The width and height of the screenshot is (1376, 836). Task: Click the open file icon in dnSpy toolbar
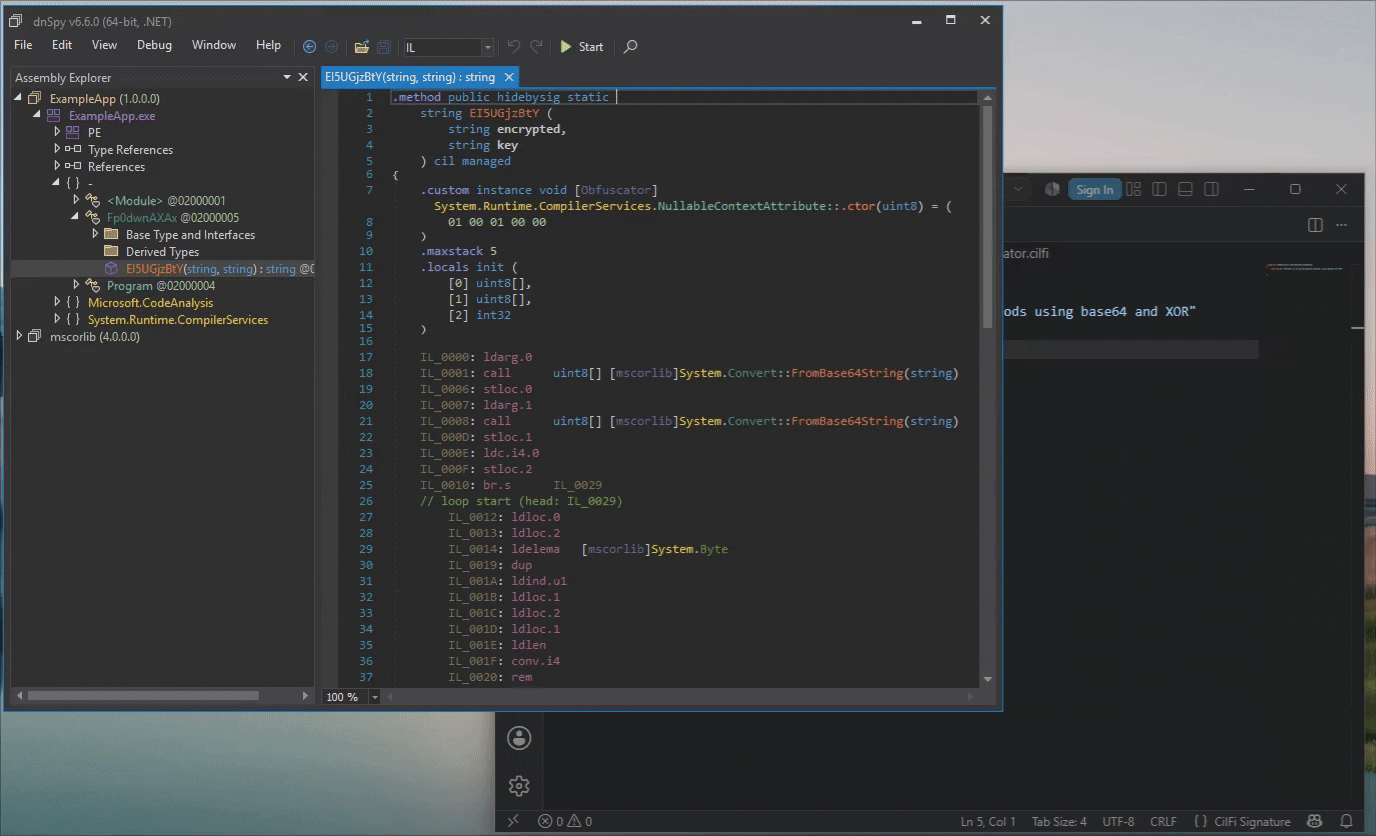coord(362,46)
